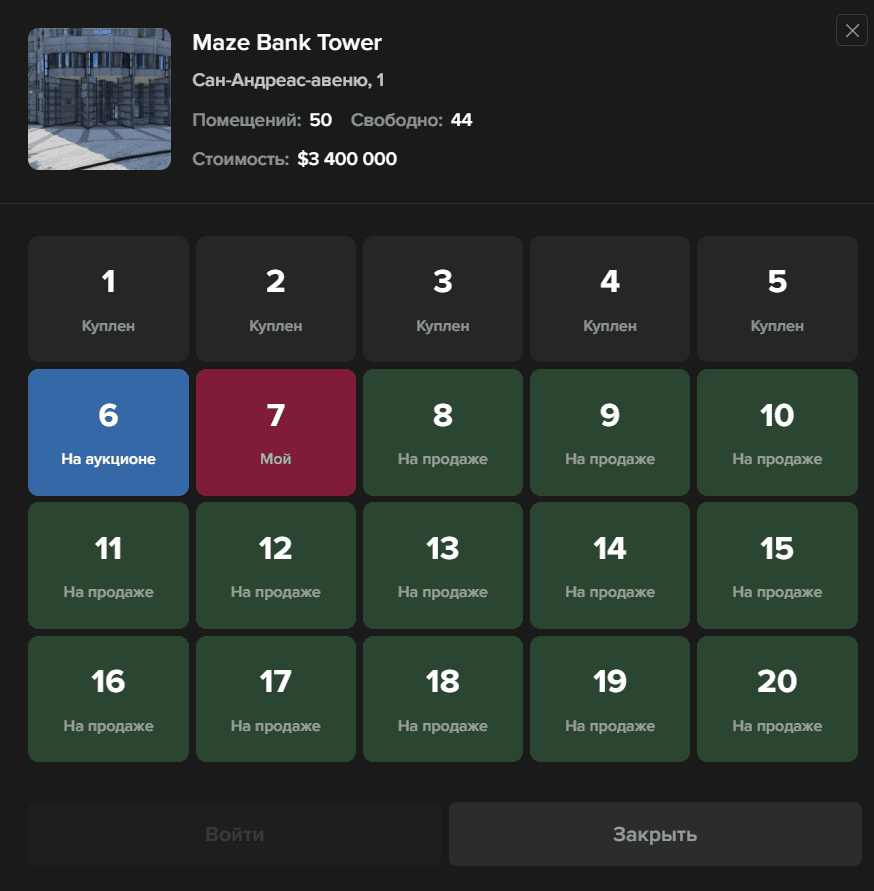
Task: Pick room 10 for sale
Action: tap(777, 432)
